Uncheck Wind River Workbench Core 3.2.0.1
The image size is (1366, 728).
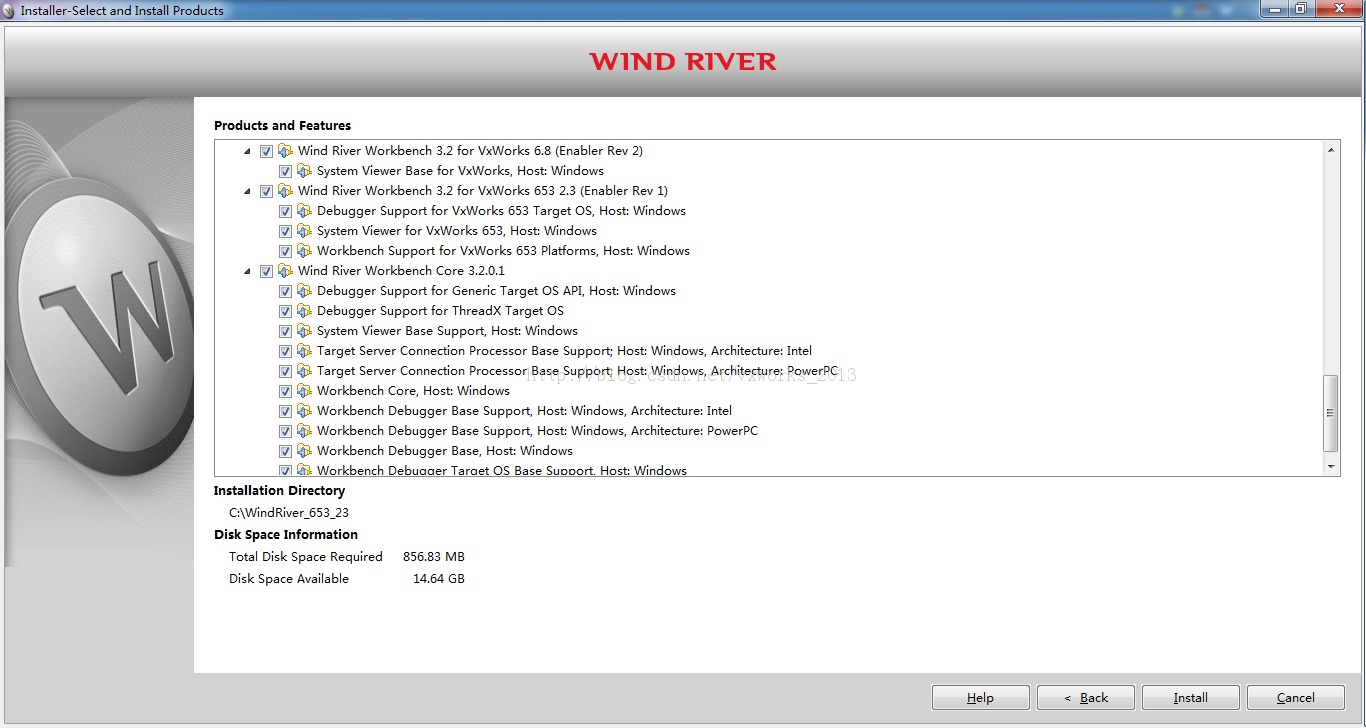(x=266, y=271)
